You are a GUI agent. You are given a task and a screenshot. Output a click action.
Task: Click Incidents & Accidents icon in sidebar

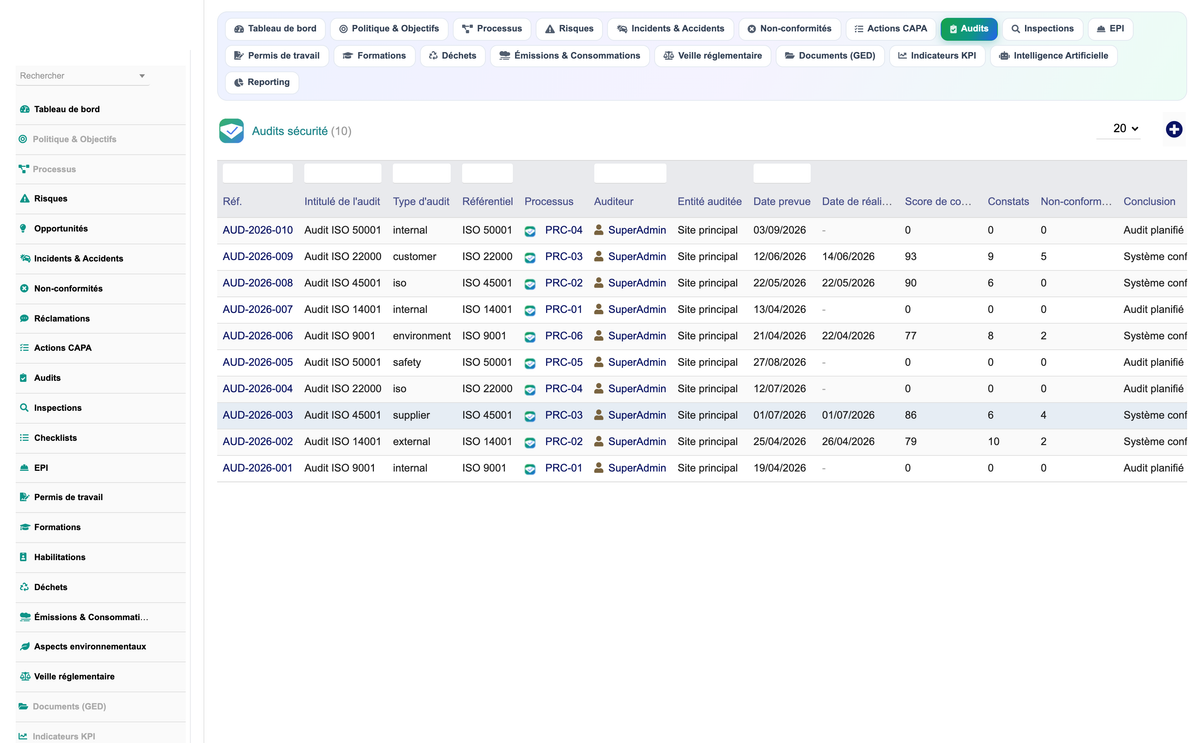(x=24, y=259)
